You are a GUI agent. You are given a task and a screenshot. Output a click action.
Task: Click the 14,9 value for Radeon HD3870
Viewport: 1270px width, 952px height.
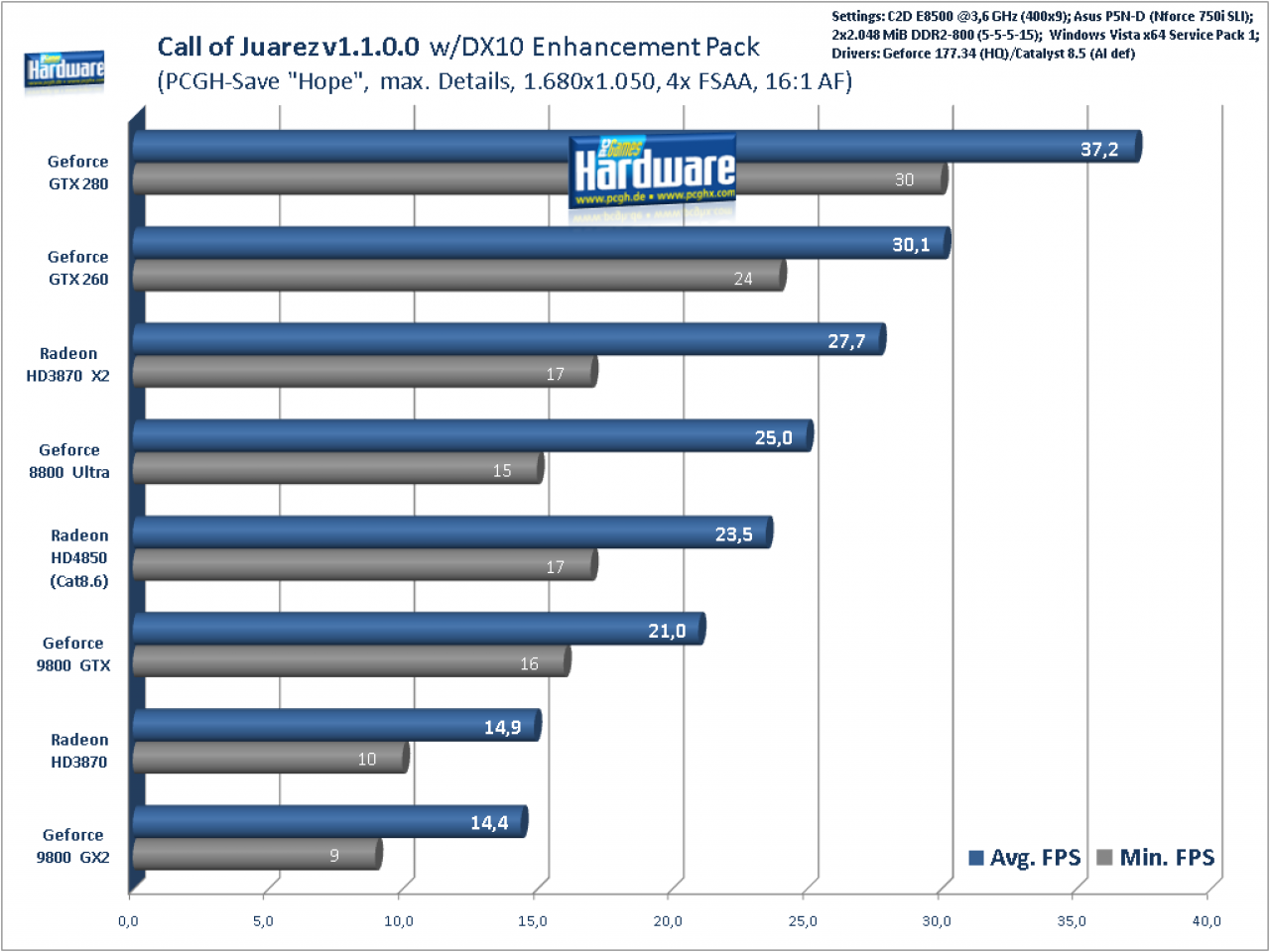point(502,728)
